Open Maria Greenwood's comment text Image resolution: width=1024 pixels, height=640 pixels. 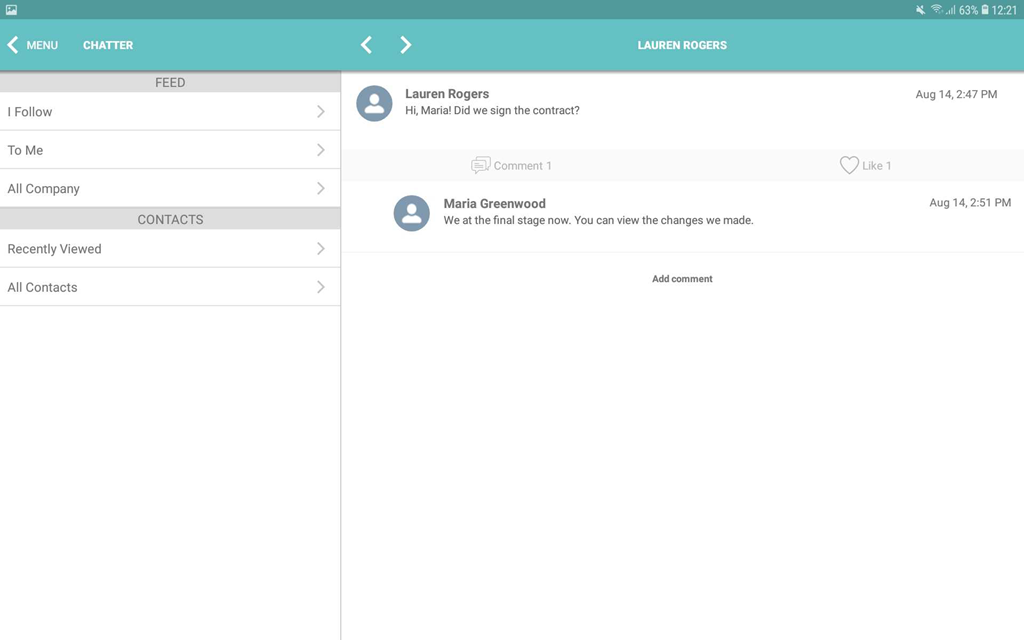coord(598,220)
